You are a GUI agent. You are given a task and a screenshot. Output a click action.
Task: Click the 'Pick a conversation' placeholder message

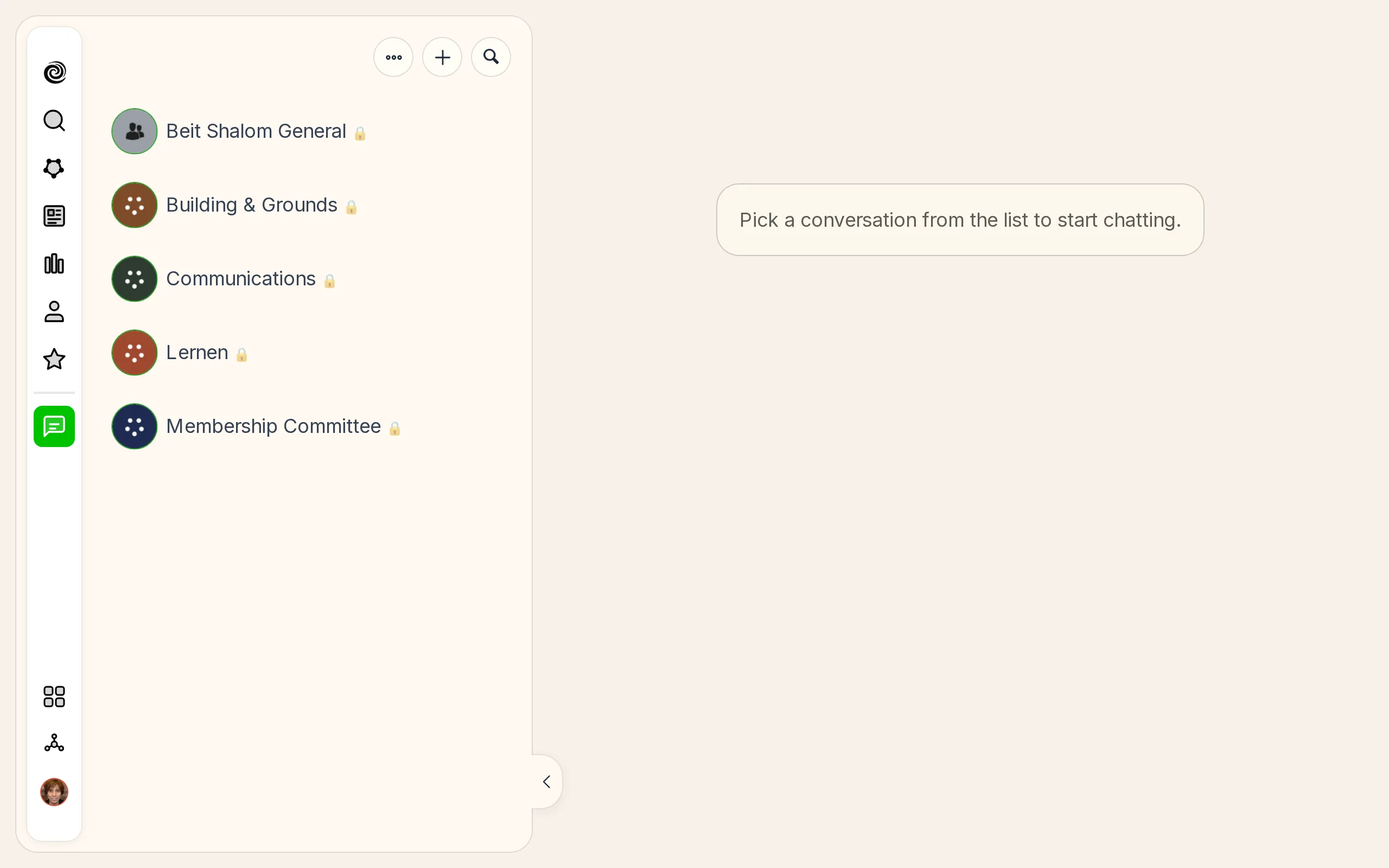pos(960,220)
